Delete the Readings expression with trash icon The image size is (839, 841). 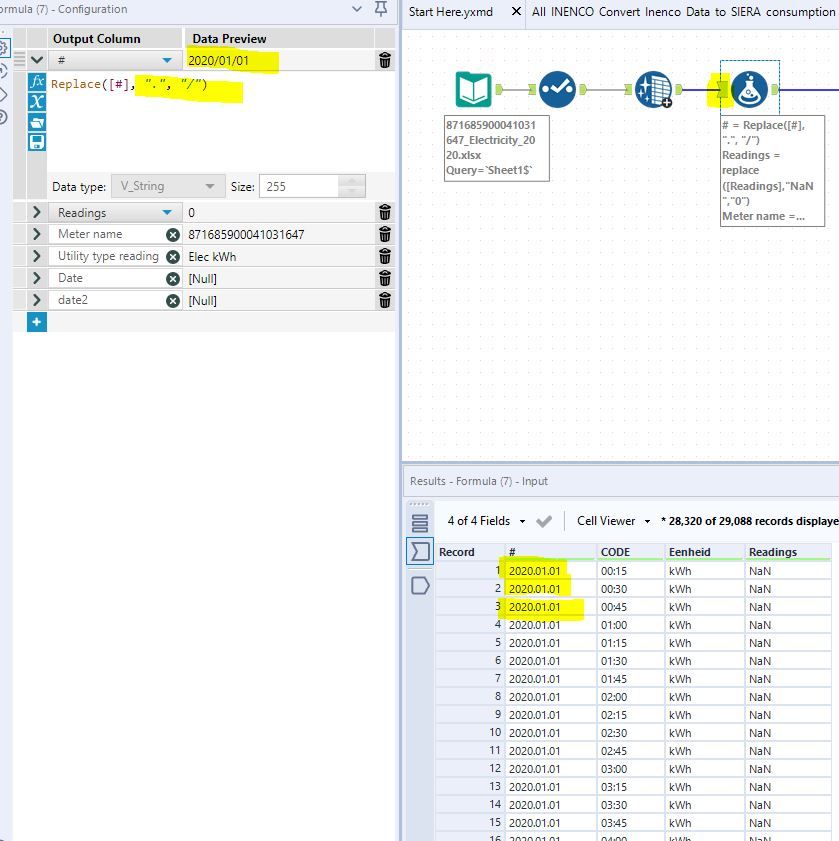[x=385, y=212]
